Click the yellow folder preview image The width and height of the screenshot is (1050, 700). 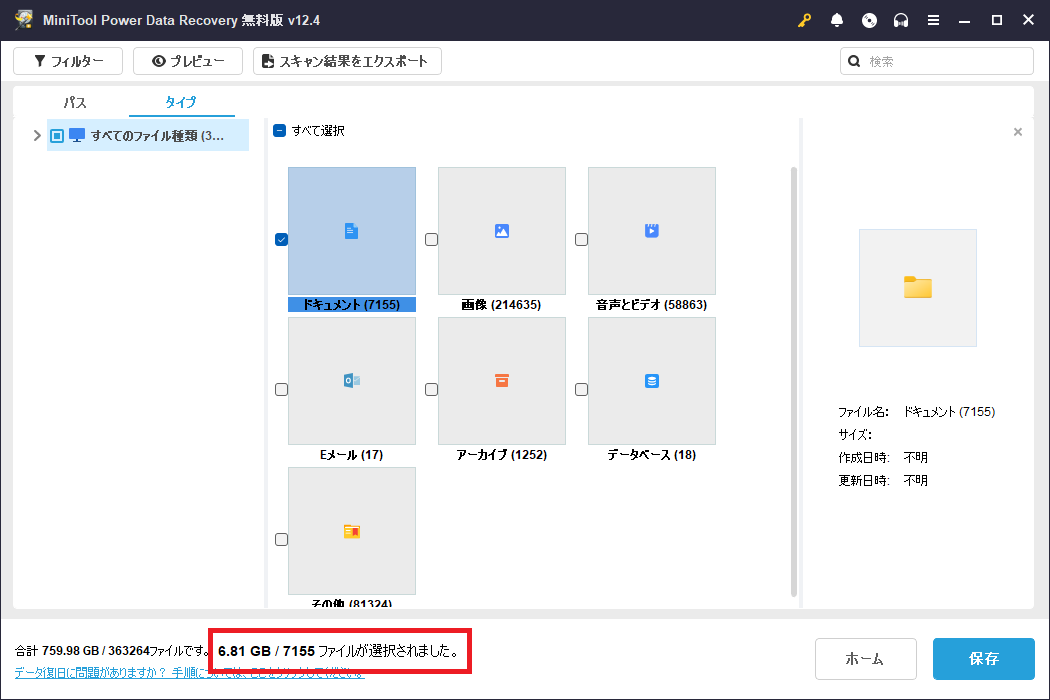click(x=917, y=288)
